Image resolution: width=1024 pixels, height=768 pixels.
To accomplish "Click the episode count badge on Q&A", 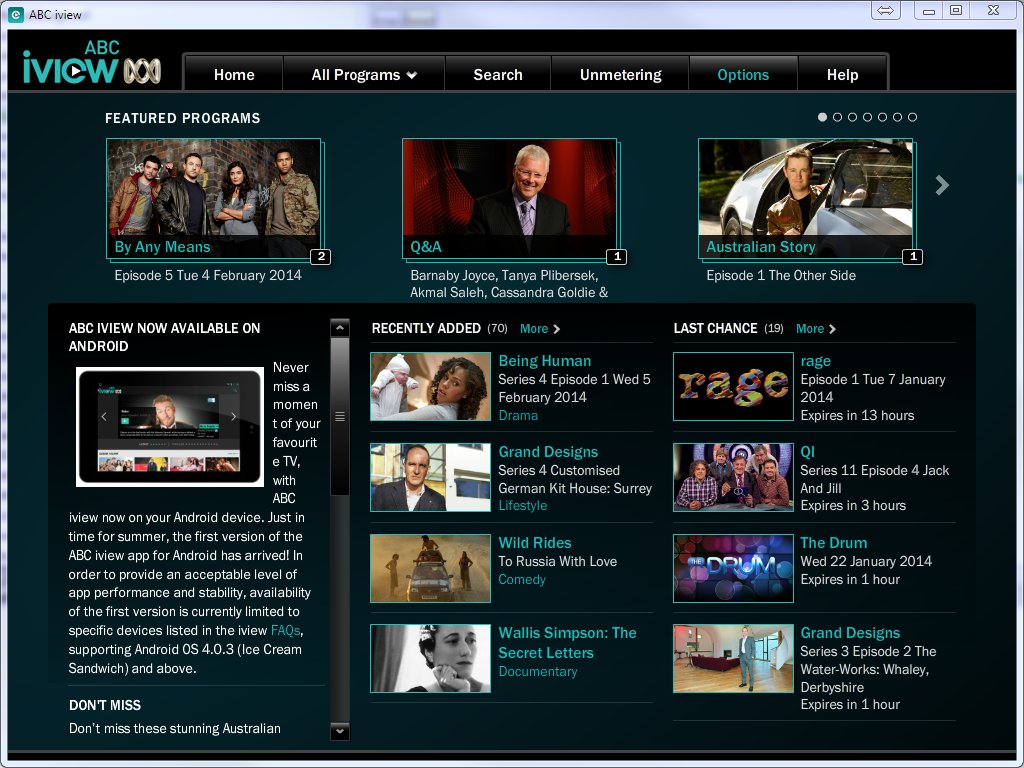I will click(x=617, y=257).
